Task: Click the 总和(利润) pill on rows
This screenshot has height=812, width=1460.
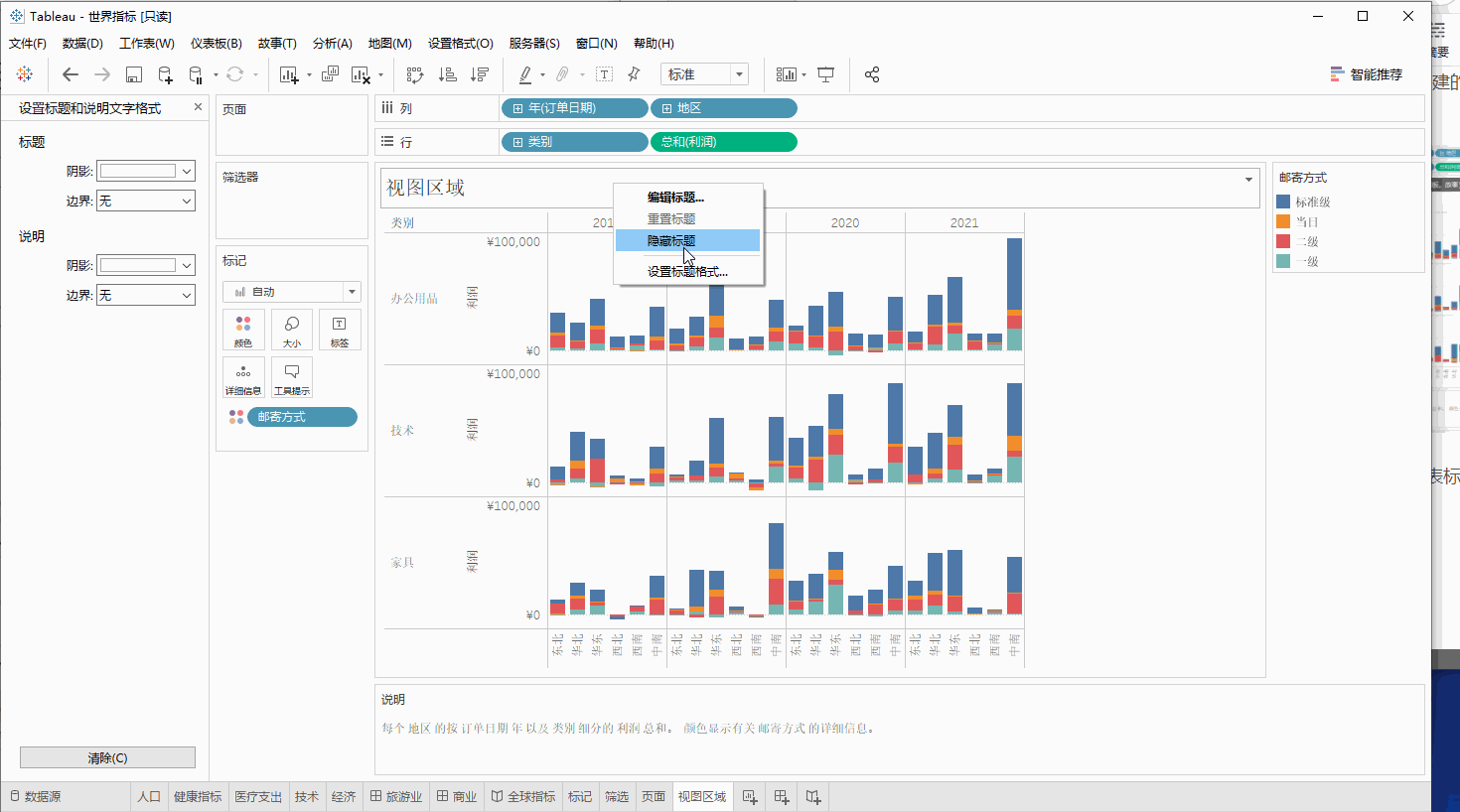Action: [724, 142]
